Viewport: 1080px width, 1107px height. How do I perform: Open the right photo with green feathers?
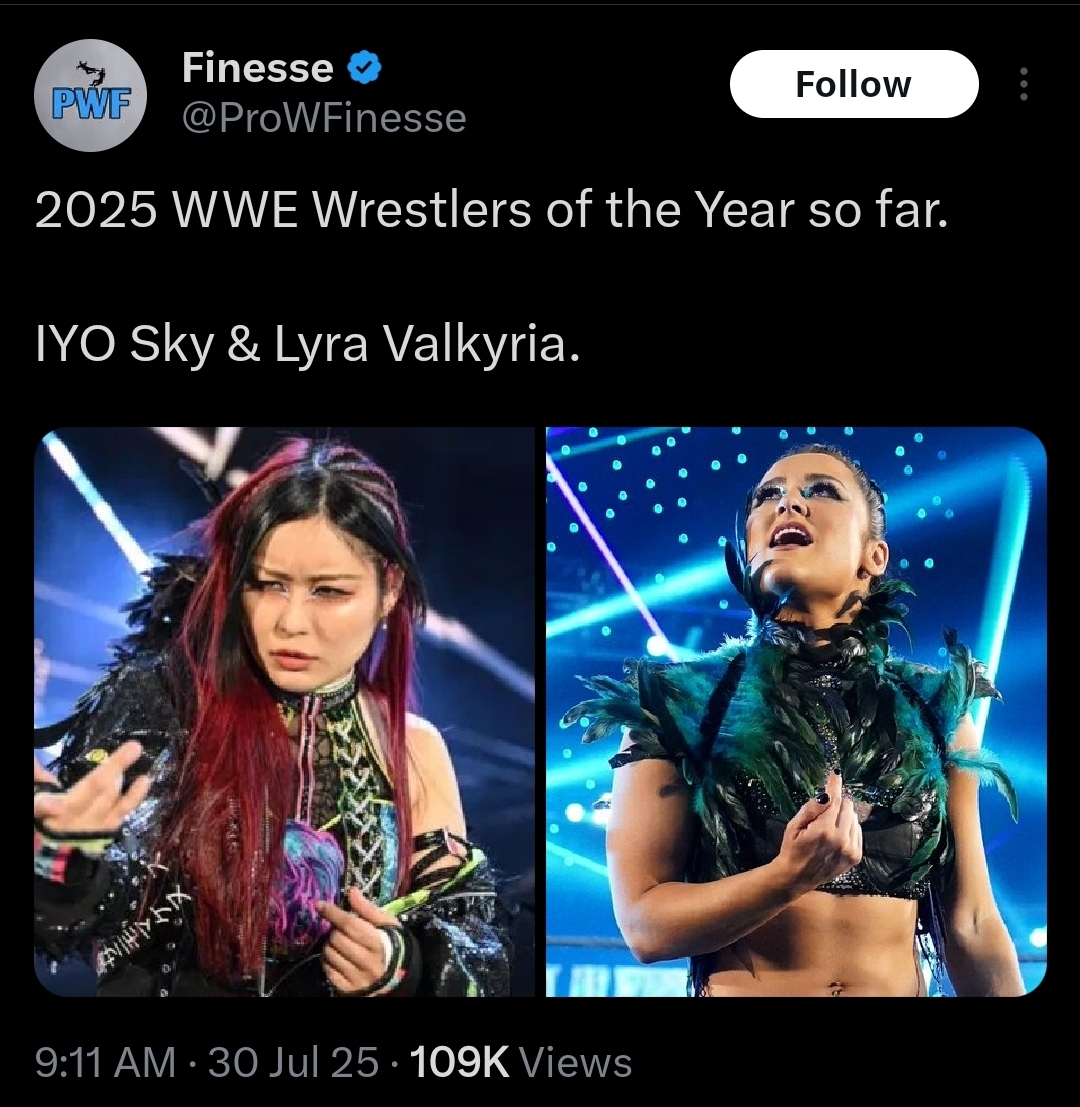click(x=796, y=712)
